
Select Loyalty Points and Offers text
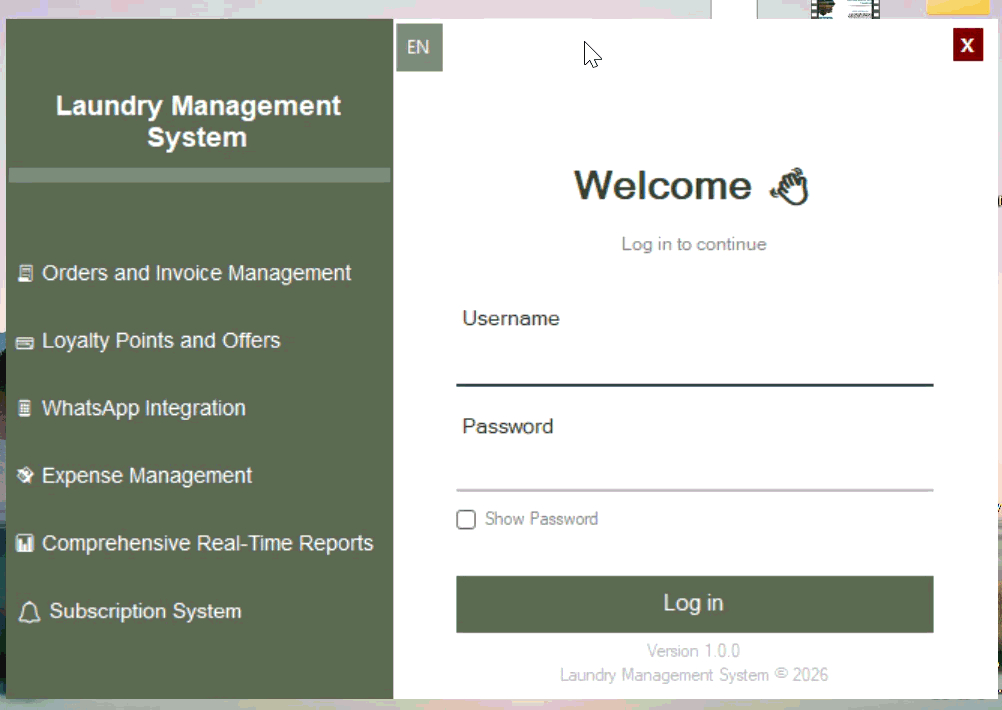pos(161,341)
